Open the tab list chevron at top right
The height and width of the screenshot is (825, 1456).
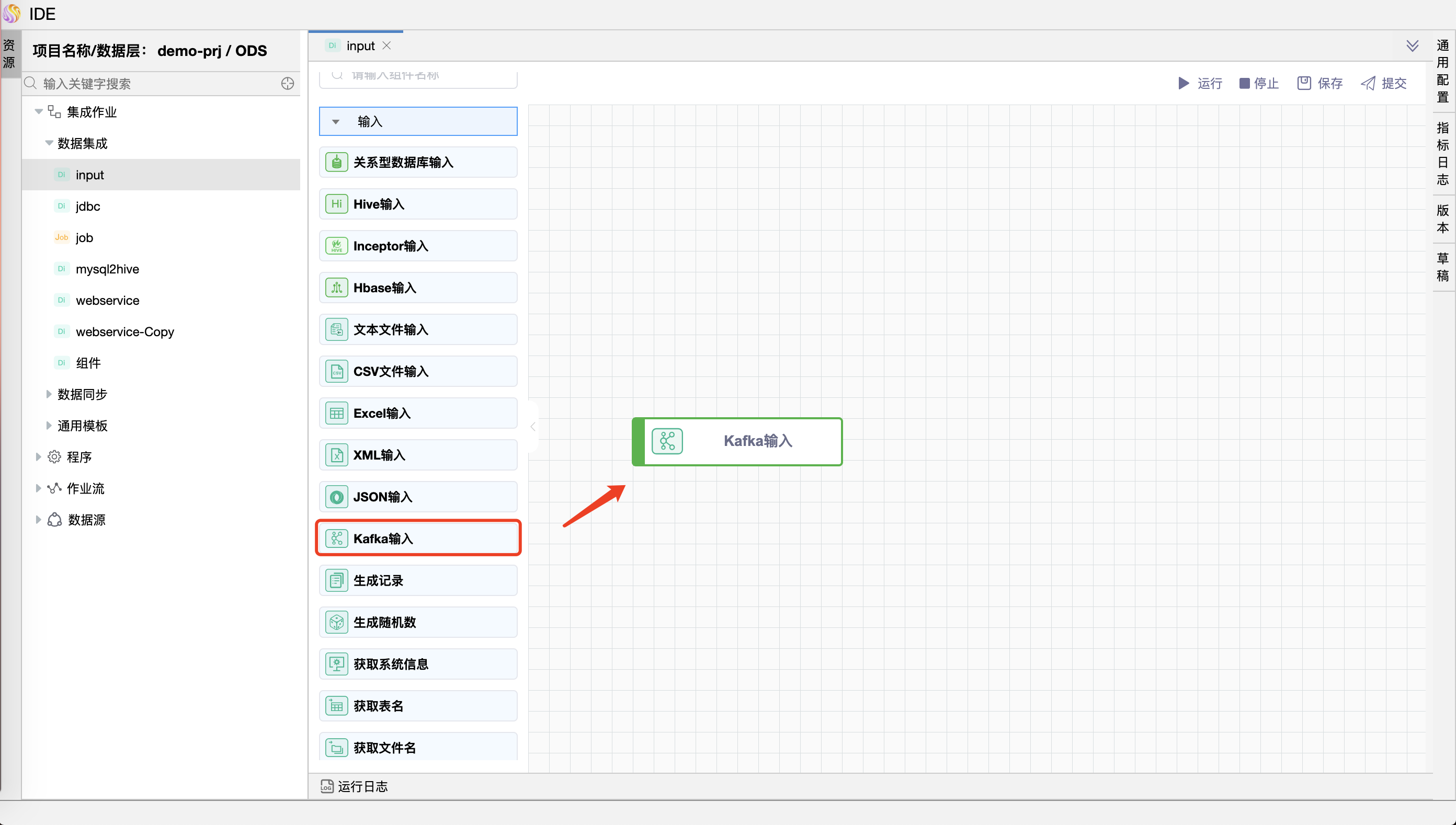tap(1413, 45)
